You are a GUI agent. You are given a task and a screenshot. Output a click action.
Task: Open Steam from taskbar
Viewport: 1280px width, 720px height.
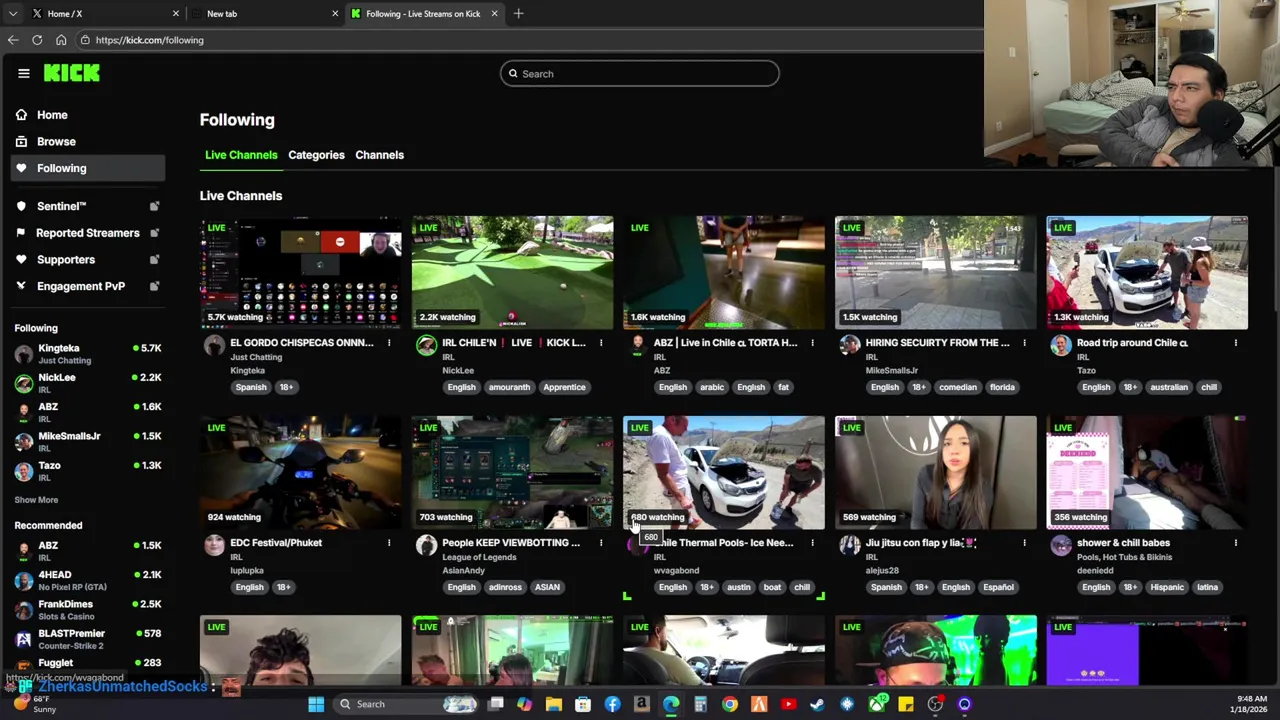pyautogui.click(x=817, y=704)
